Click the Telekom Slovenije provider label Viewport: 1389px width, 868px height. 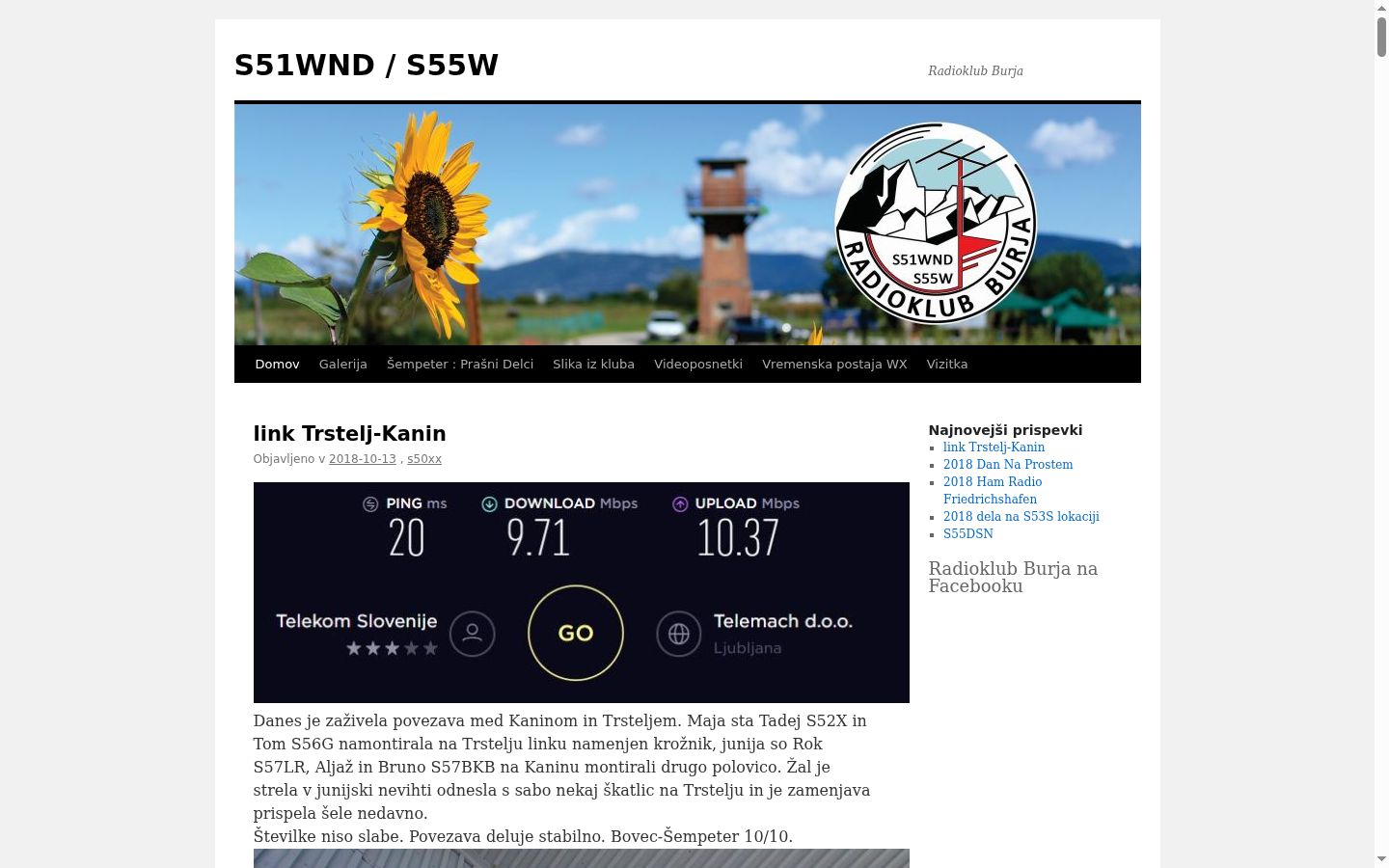point(357,621)
